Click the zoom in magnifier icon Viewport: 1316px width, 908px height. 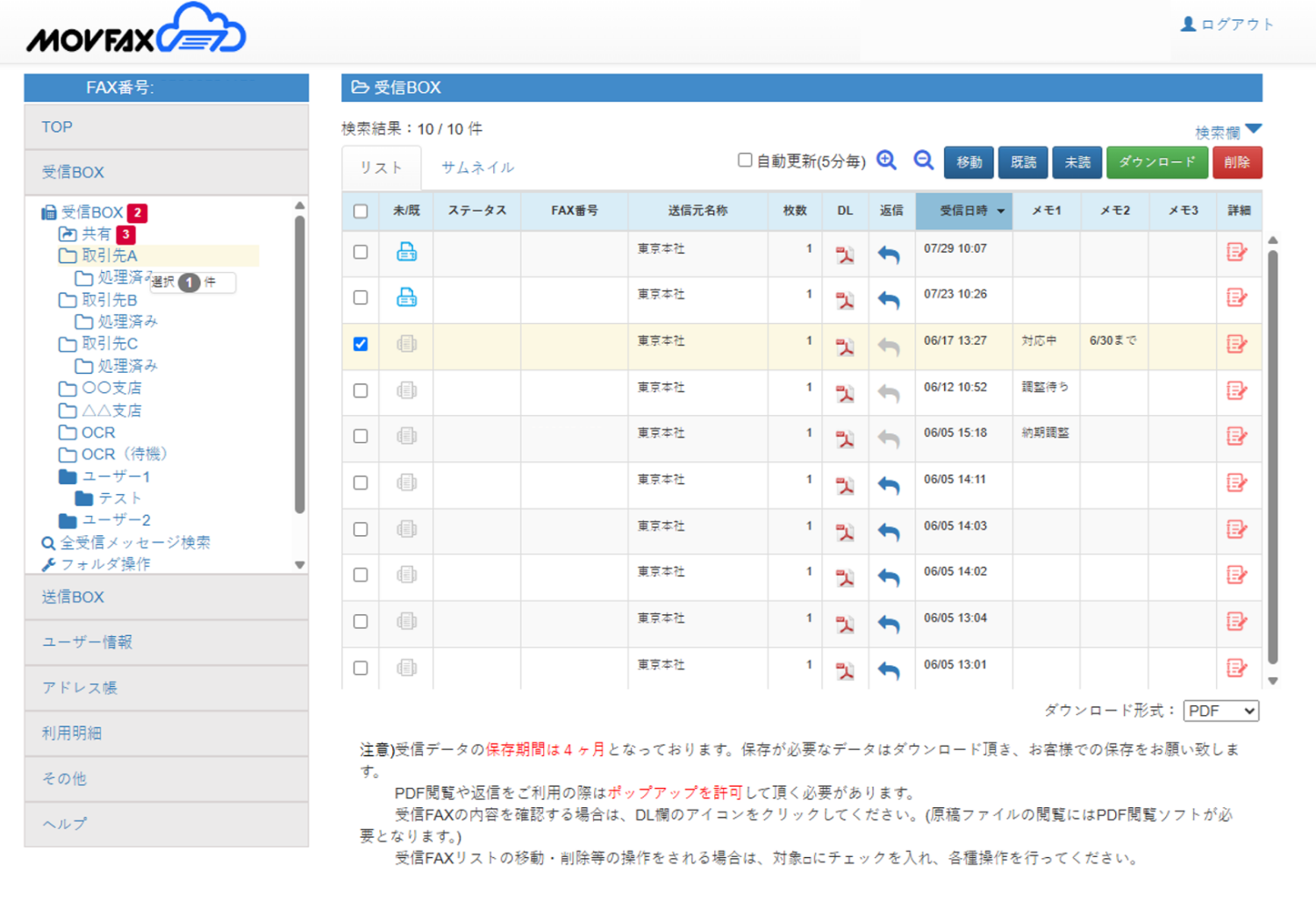pos(887,161)
